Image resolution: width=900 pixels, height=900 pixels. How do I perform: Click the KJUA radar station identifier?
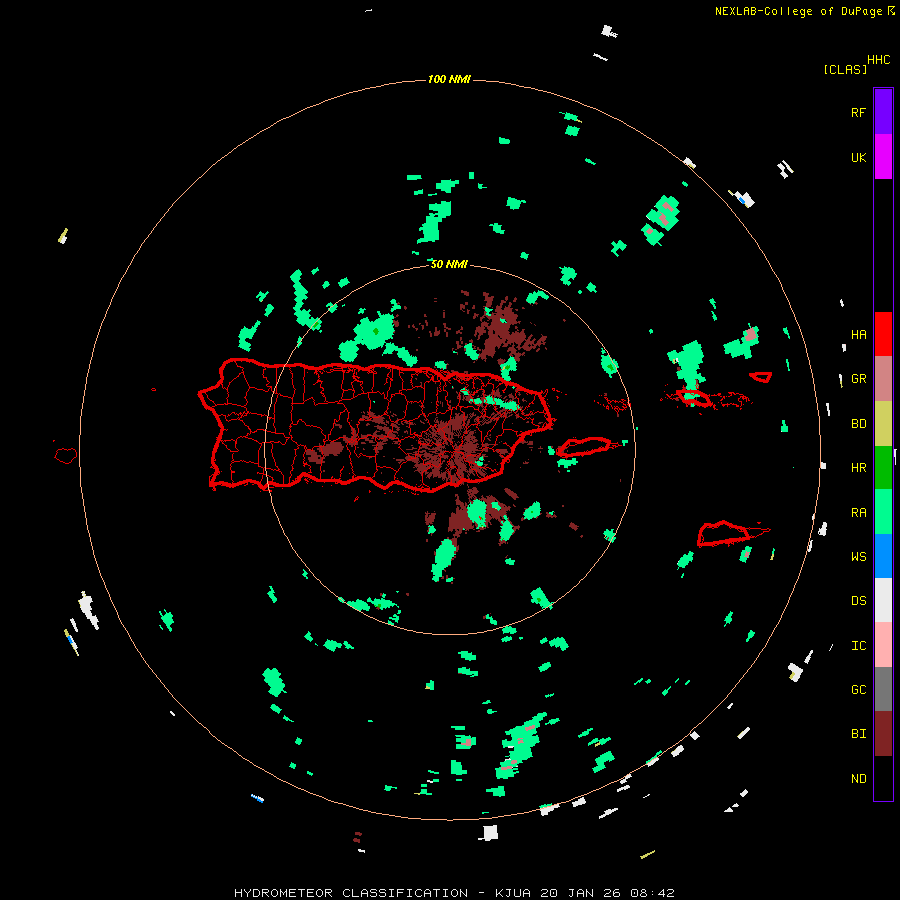click(x=513, y=893)
